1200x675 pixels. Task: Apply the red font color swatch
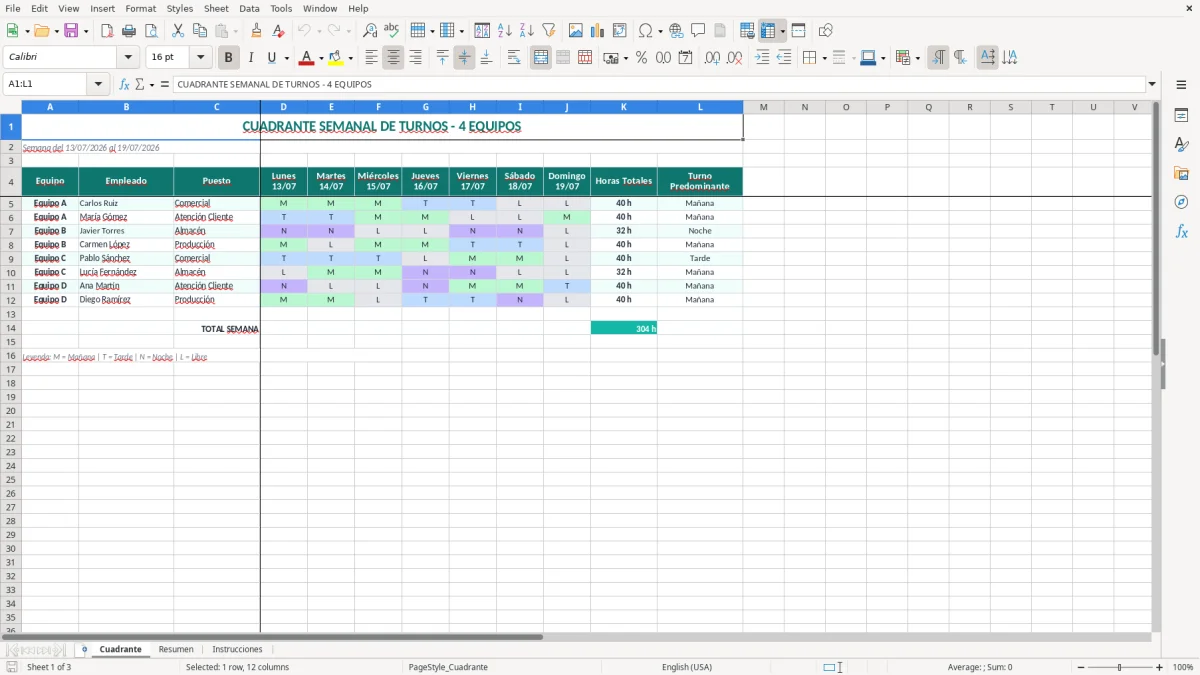click(x=307, y=58)
